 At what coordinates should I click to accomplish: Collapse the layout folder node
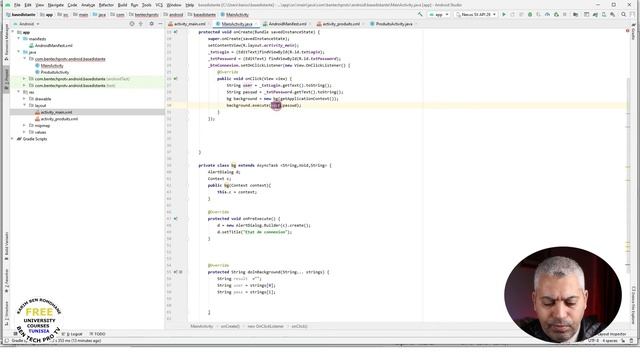24,105
